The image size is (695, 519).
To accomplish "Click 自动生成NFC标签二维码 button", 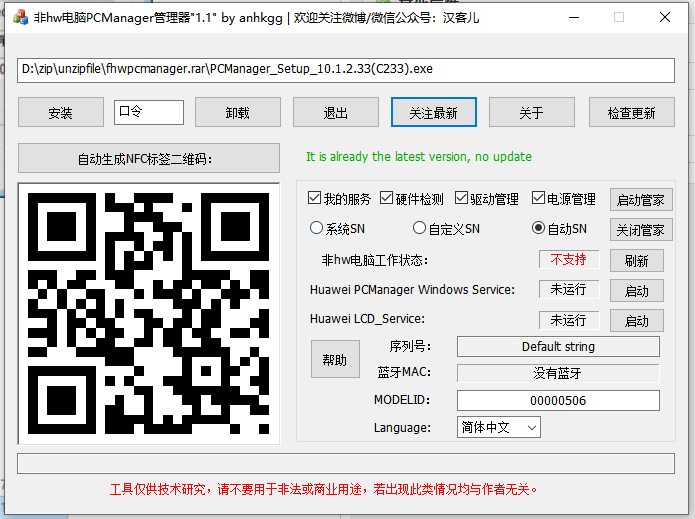I will point(149,158).
